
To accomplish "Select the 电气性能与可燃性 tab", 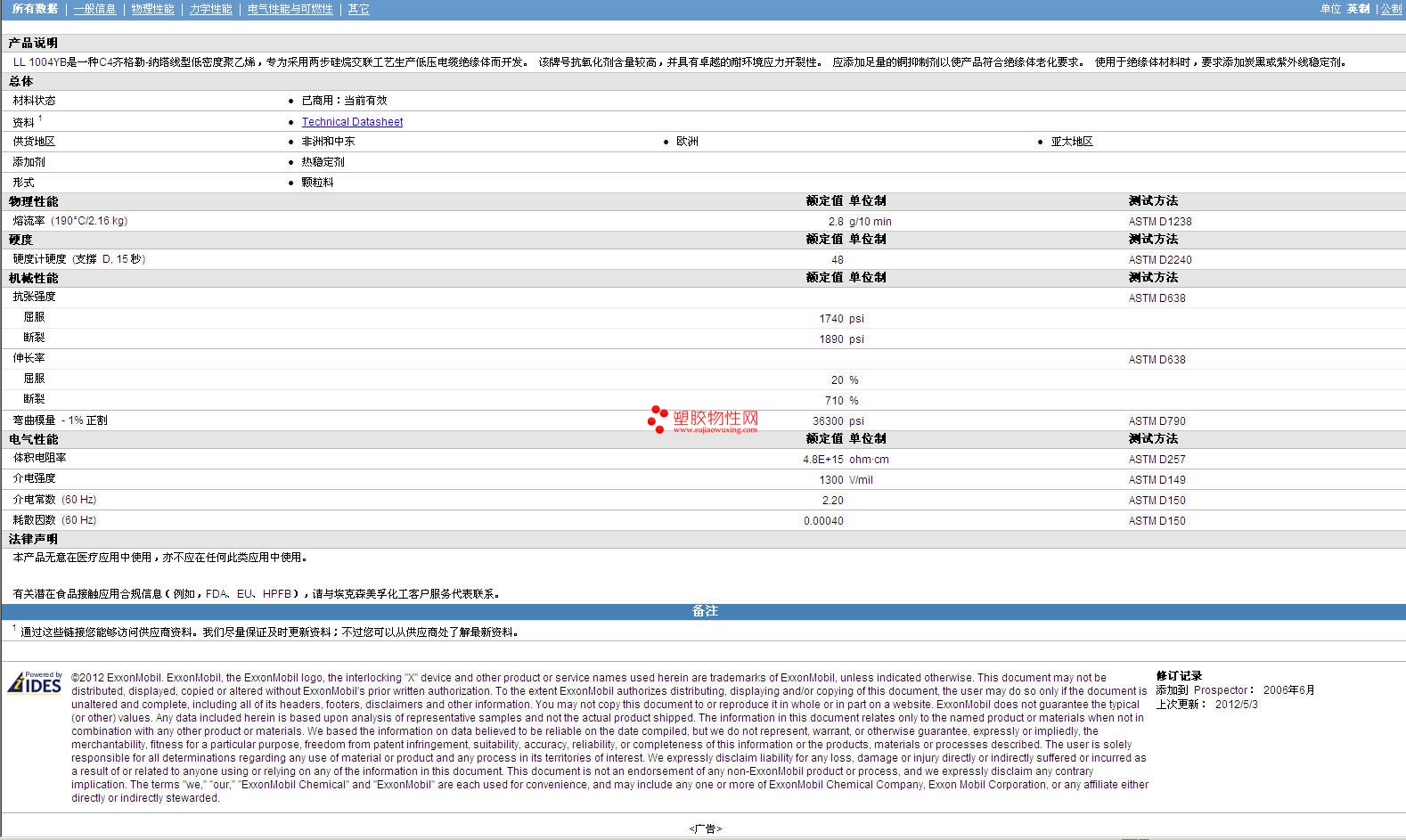I will click(290, 9).
